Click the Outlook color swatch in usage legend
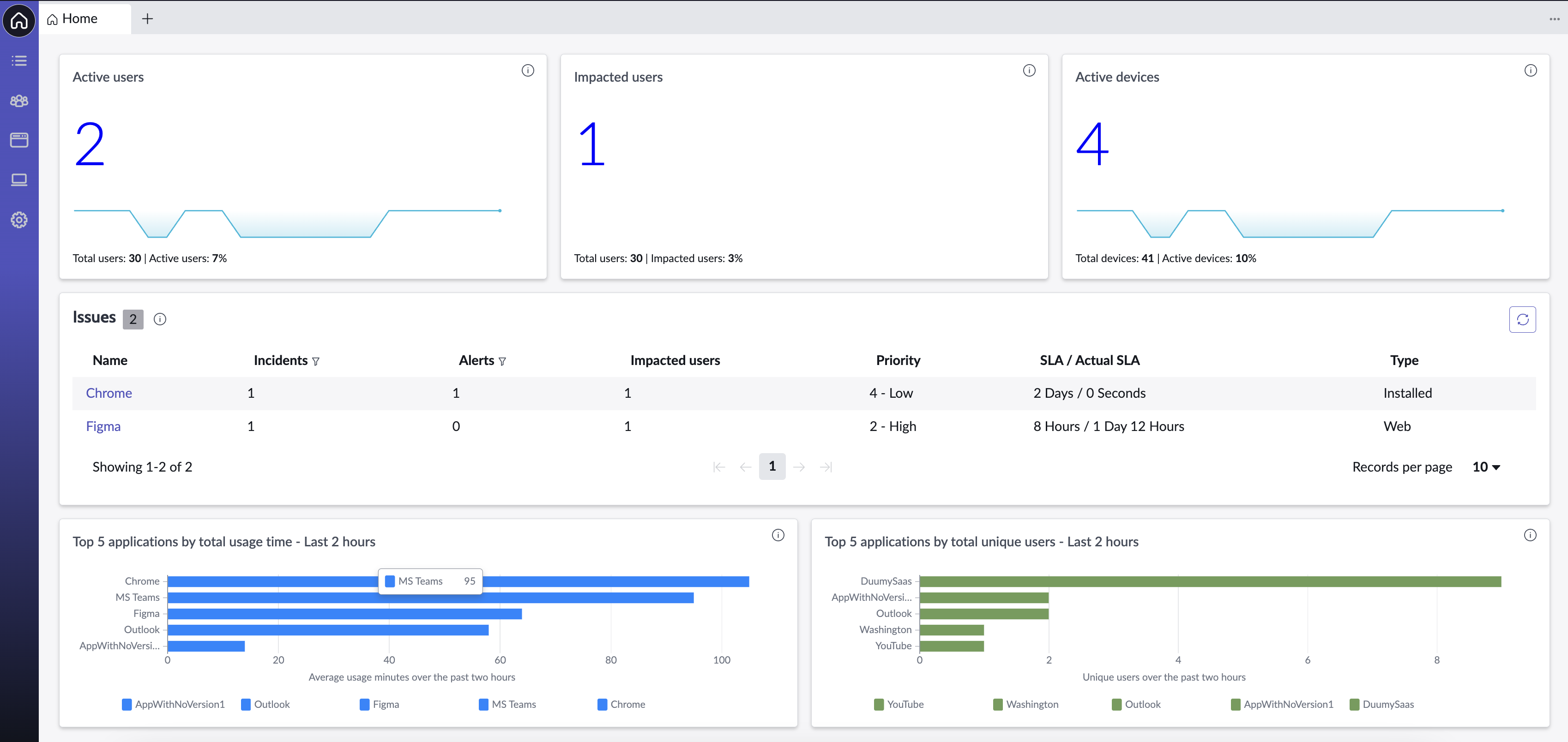This screenshot has height=742, width=1568. tap(246, 704)
